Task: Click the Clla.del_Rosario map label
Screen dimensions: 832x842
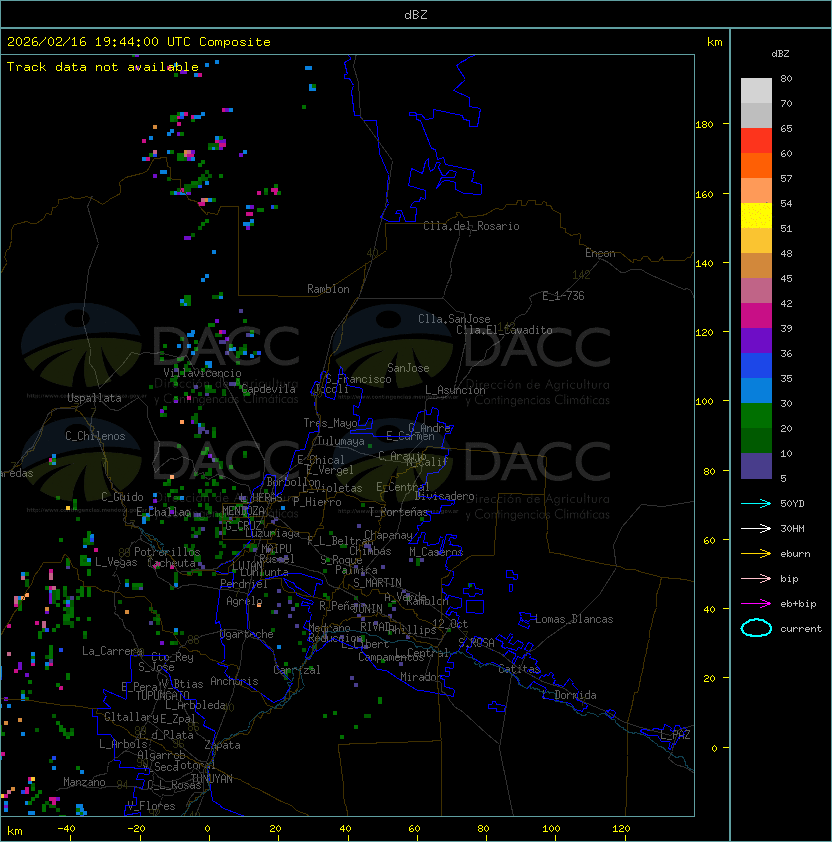Action: [x=471, y=226]
